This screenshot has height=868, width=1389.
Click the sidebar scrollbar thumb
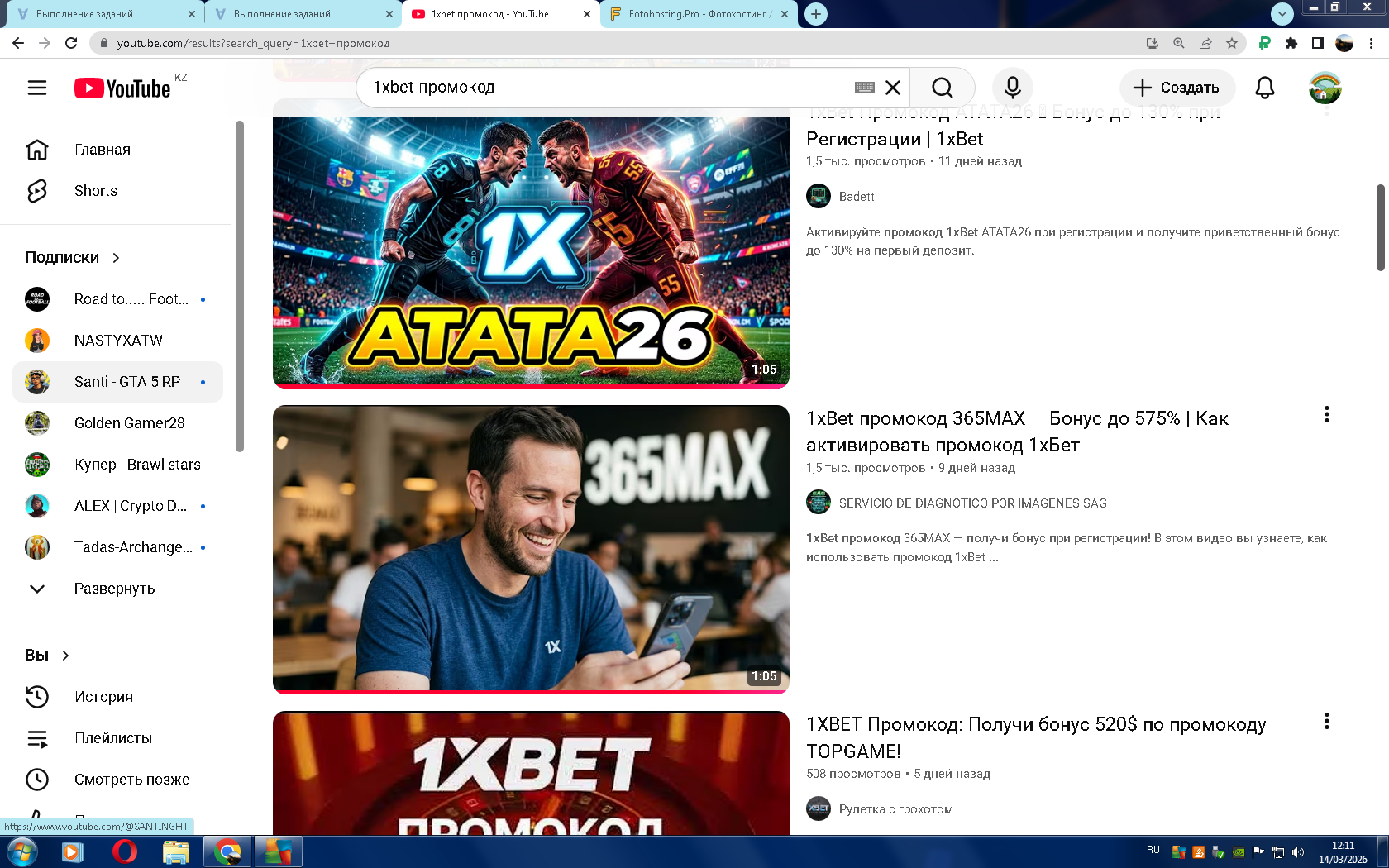pyautogui.click(x=240, y=286)
